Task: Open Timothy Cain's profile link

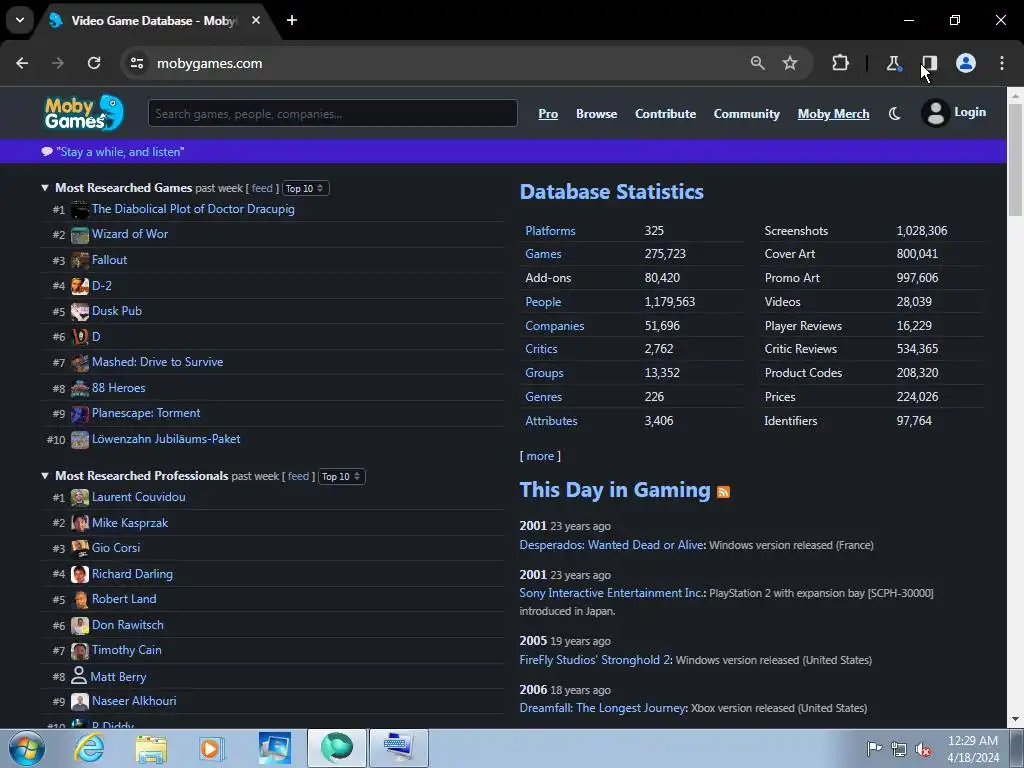Action: pyautogui.click(x=127, y=650)
